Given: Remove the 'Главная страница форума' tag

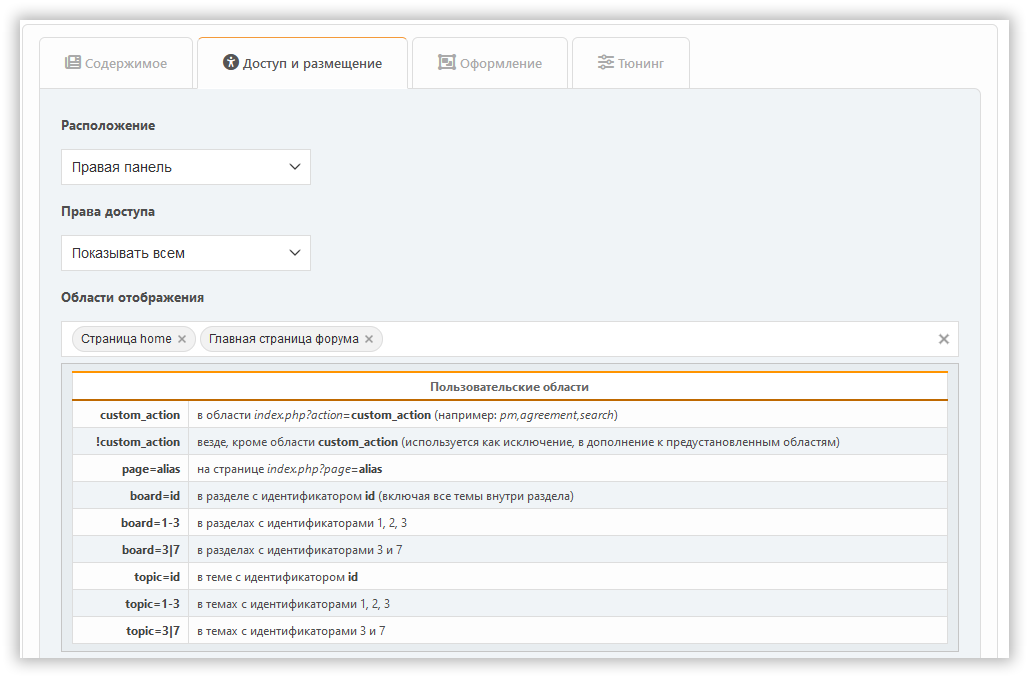Looking at the screenshot, I should 369,339.
